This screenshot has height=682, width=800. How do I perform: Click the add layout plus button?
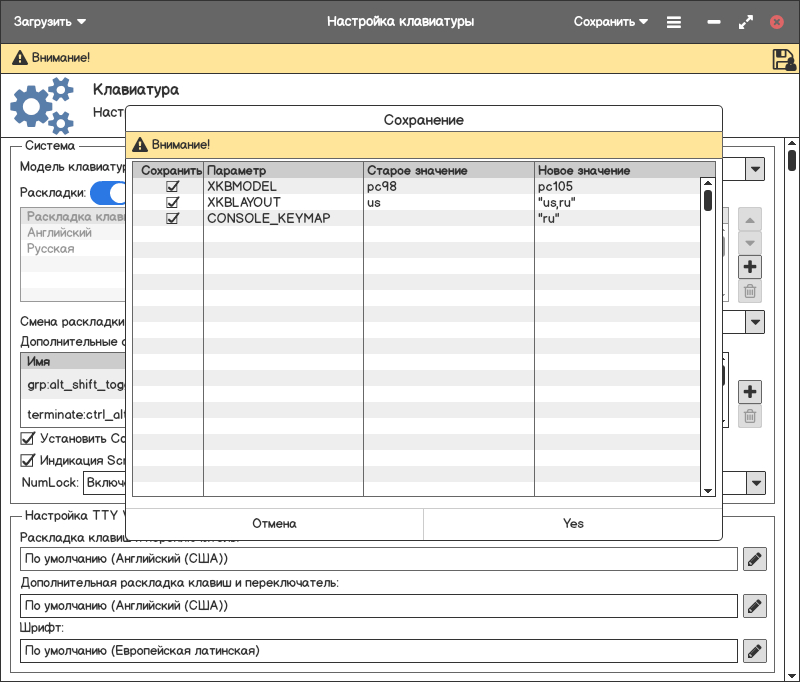point(750,267)
